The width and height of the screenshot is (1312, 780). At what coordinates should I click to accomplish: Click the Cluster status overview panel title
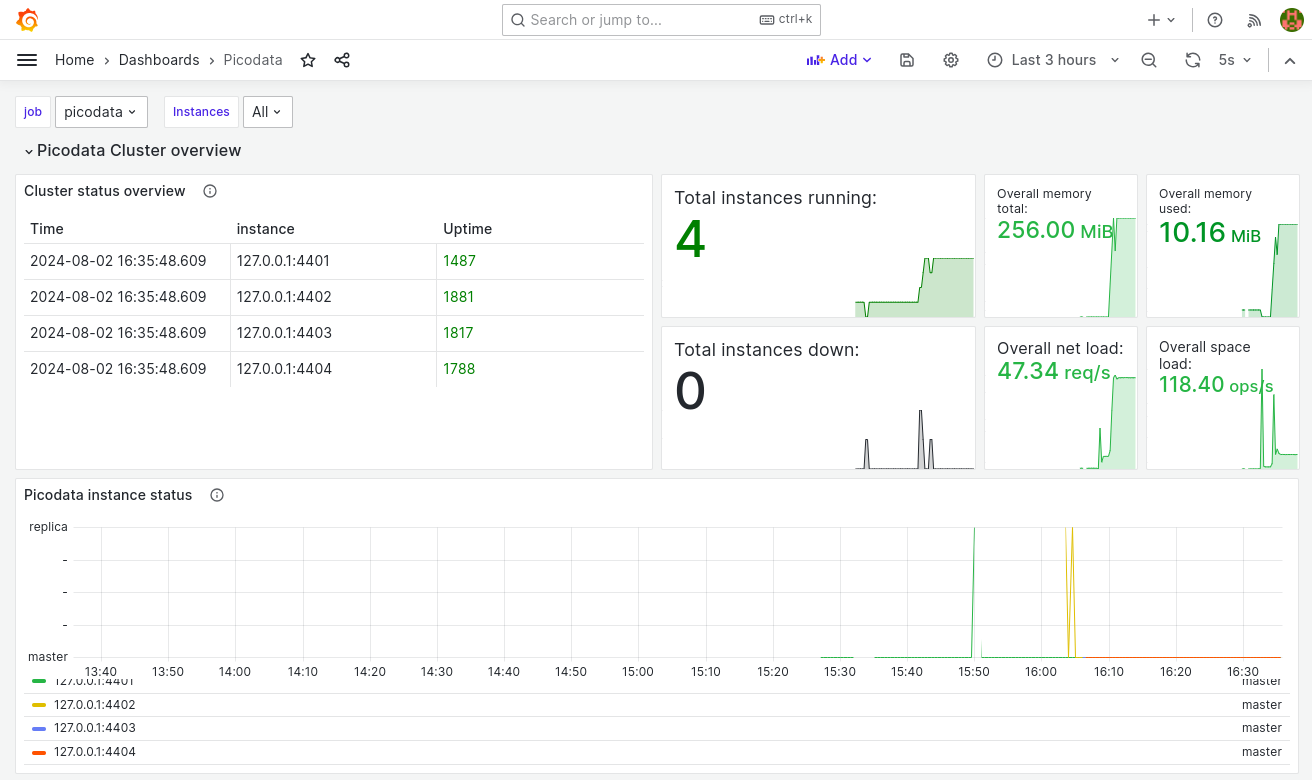click(x=105, y=191)
